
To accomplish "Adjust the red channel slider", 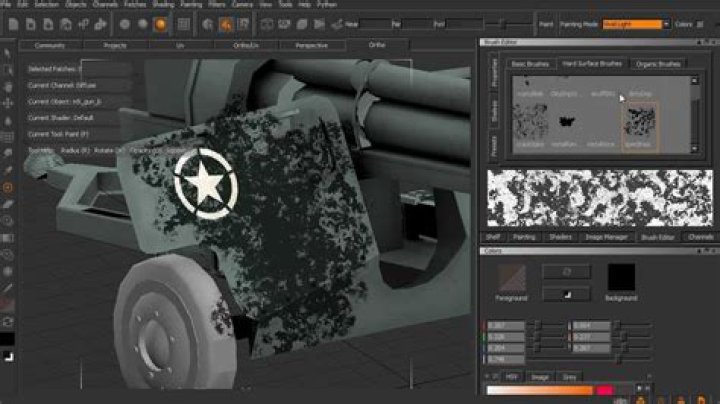I will [x=546, y=325].
